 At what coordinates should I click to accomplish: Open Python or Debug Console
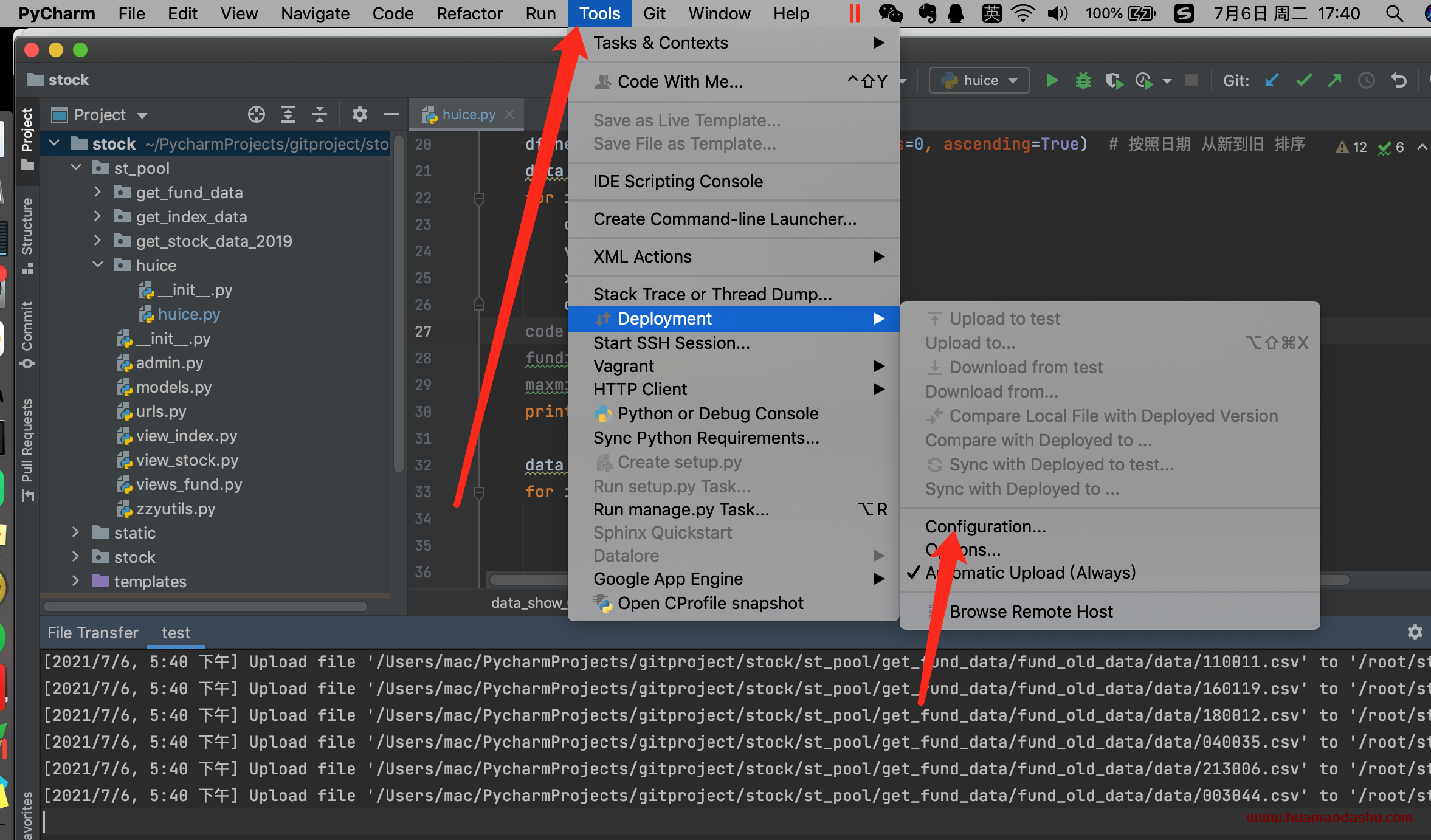[733, 413]
